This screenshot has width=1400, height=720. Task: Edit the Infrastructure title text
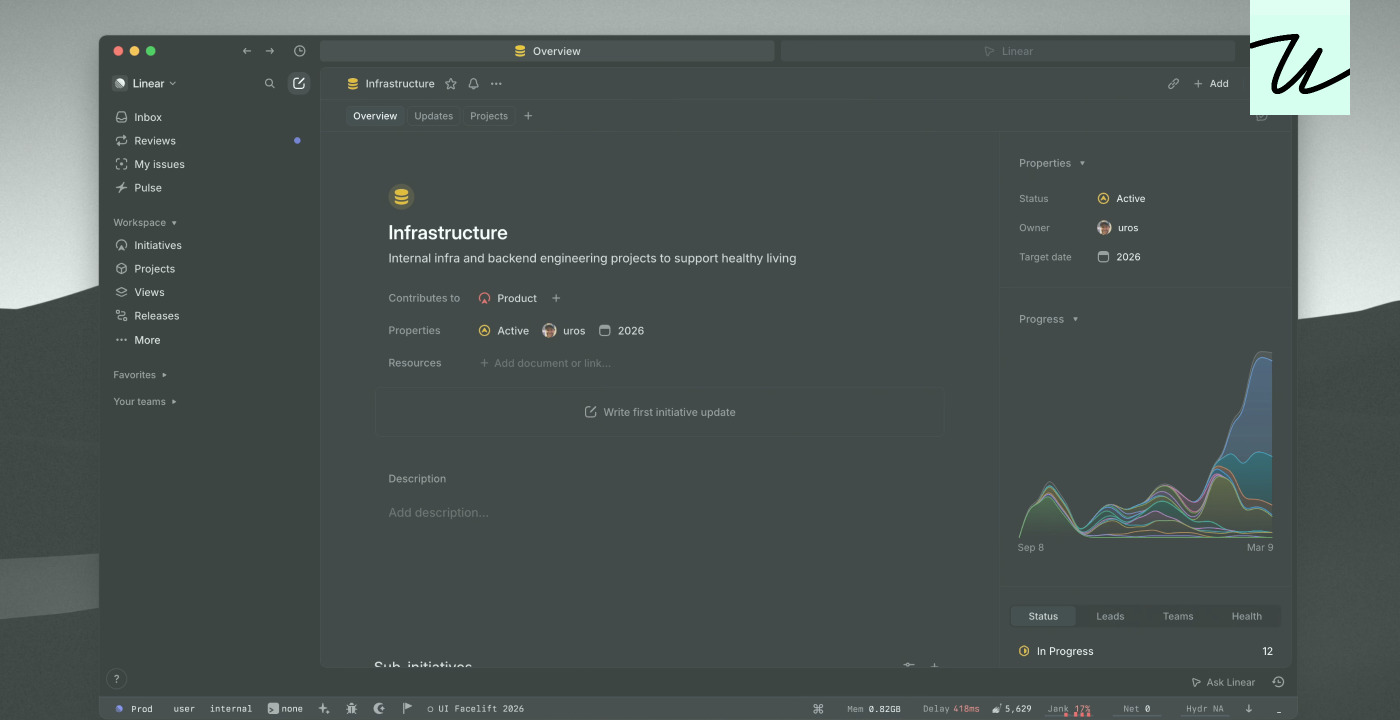[x=448, y=233]
